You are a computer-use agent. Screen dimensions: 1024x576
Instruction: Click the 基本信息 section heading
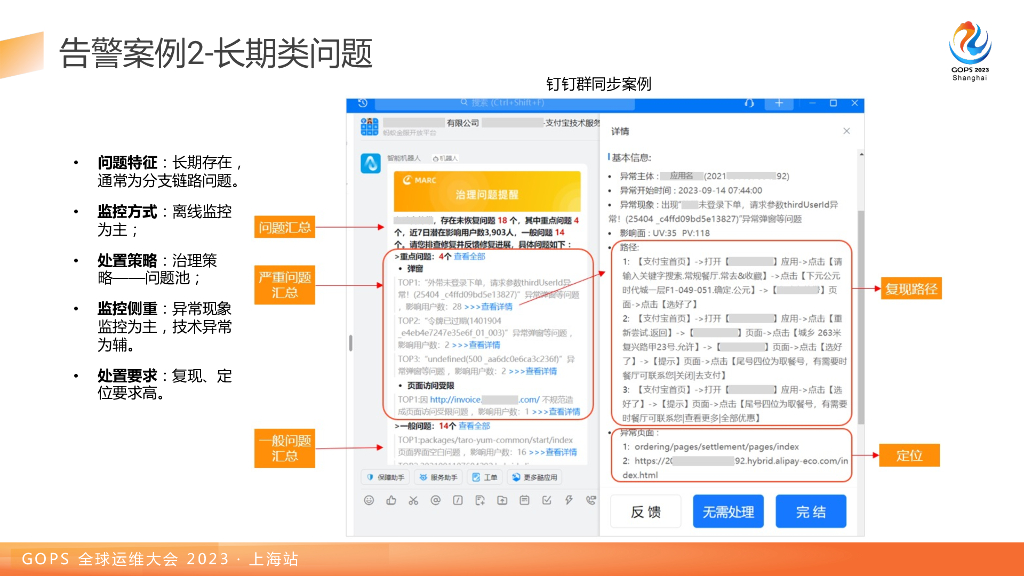pos(631,157)
